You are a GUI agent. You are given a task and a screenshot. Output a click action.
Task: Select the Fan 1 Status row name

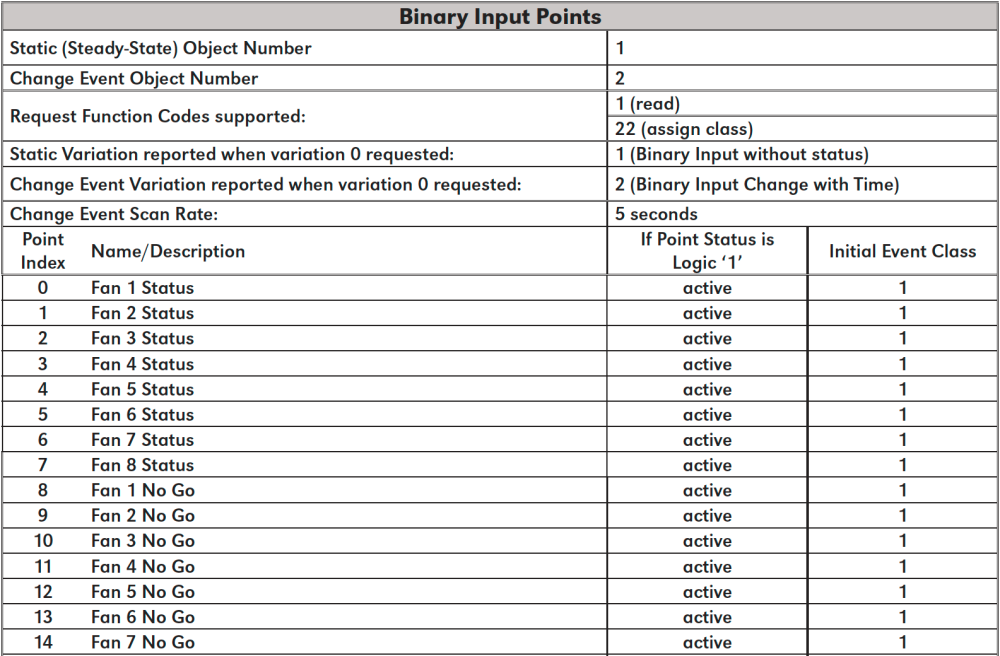point(142,288)
